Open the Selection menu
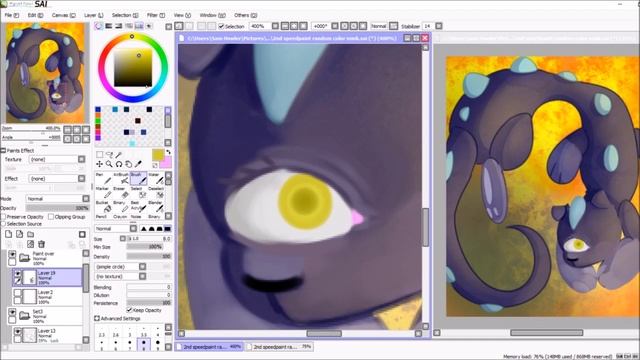This screenshot has height=360, width=640. click(125, 15)
